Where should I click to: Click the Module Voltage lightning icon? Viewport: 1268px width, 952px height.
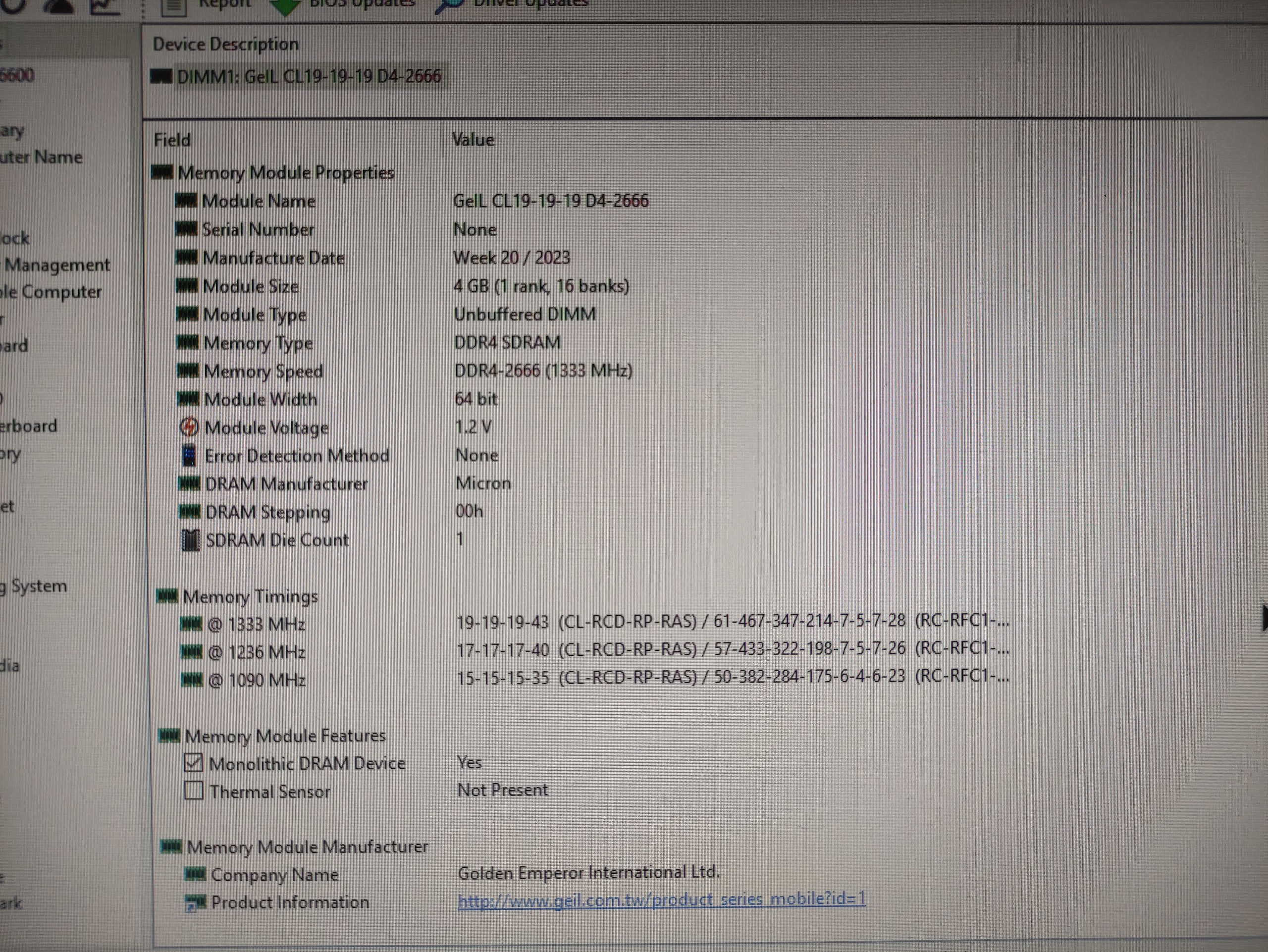tap(189, 427)
